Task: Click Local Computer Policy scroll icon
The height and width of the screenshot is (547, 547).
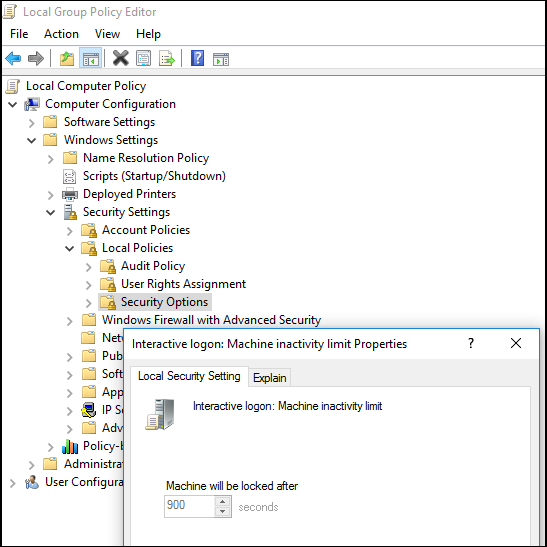Action: coord(13,86)
